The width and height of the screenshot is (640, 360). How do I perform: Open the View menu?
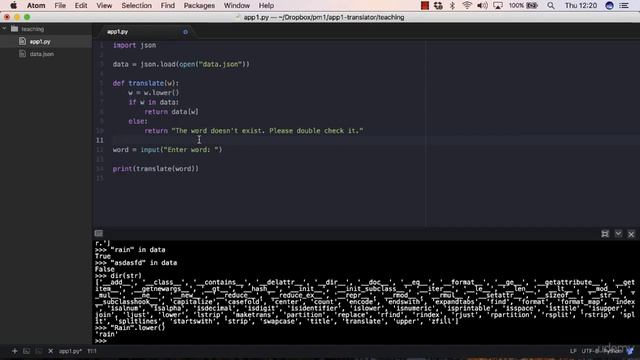click(104, 6)
